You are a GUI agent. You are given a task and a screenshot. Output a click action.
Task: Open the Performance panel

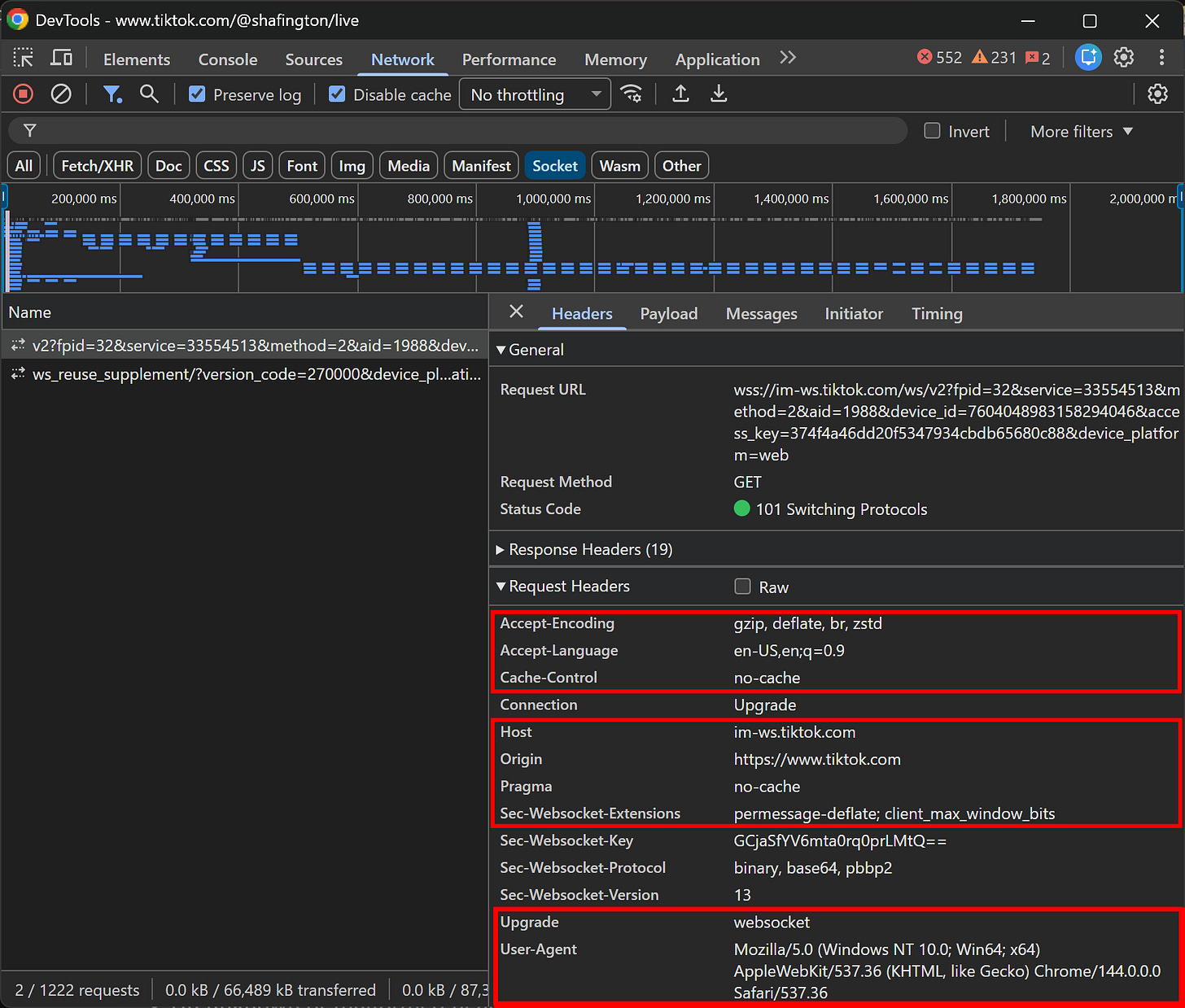[509, 59]
